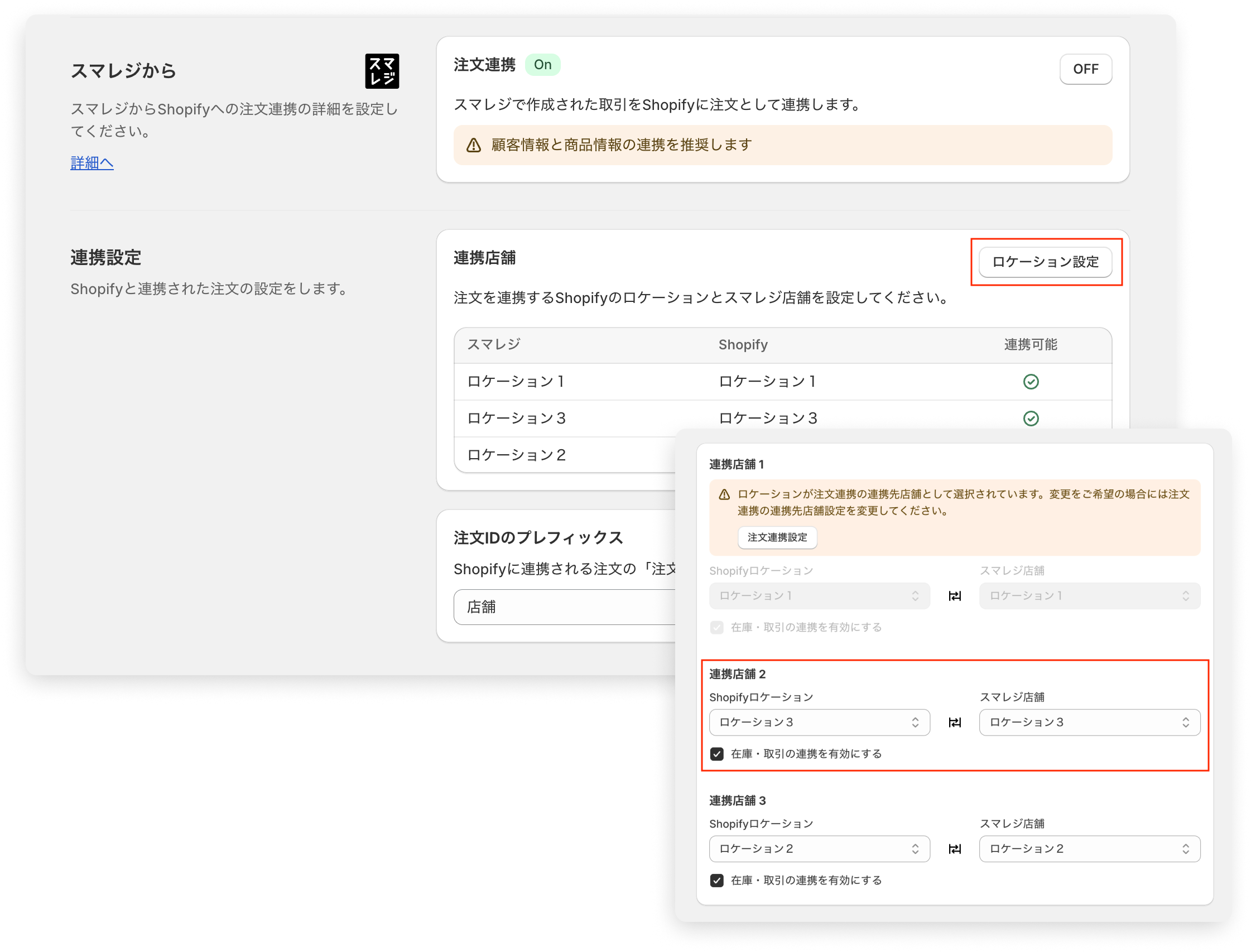This screenshot has height=952, width=1251.
Task: Click the 連携店舗 1 heading
Action: pos(737,464)
